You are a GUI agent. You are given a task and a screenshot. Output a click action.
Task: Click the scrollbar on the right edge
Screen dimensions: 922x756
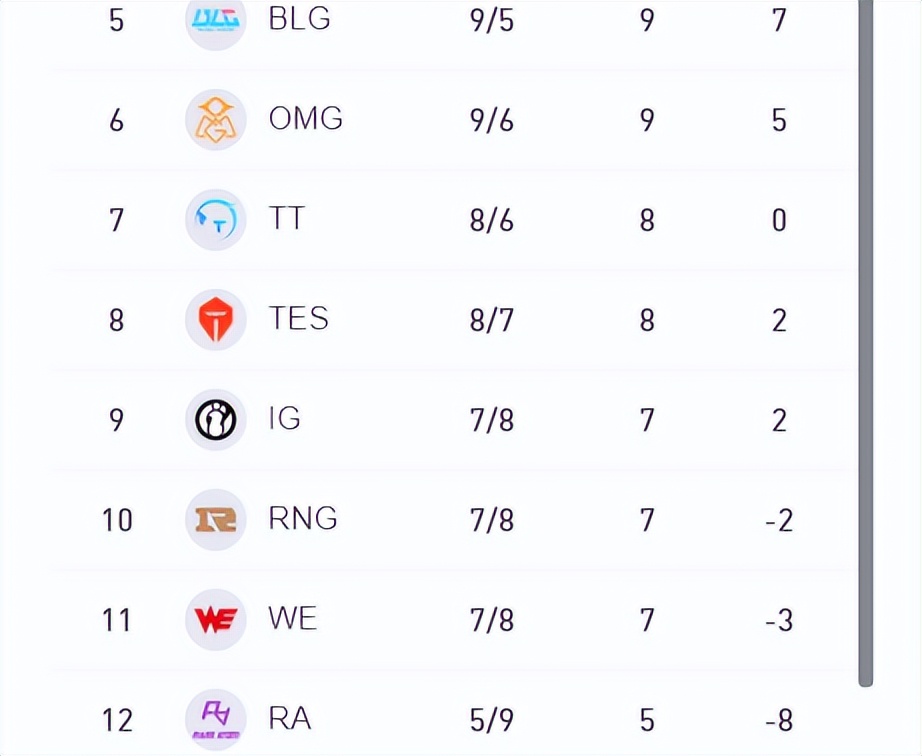pos(866,350)
